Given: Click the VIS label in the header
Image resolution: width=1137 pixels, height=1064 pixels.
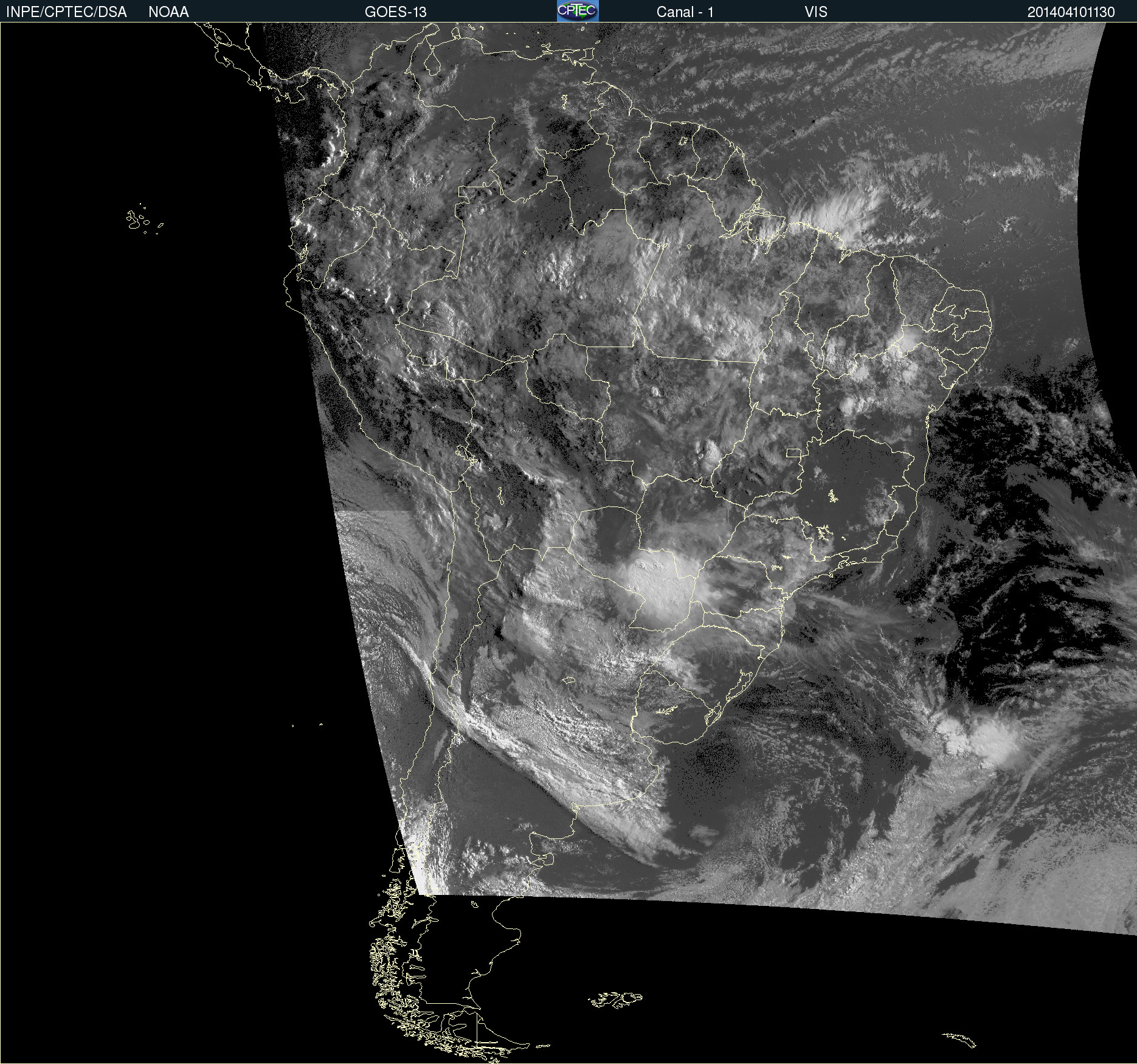Looking at the screenshot, I should coord(816,12).
